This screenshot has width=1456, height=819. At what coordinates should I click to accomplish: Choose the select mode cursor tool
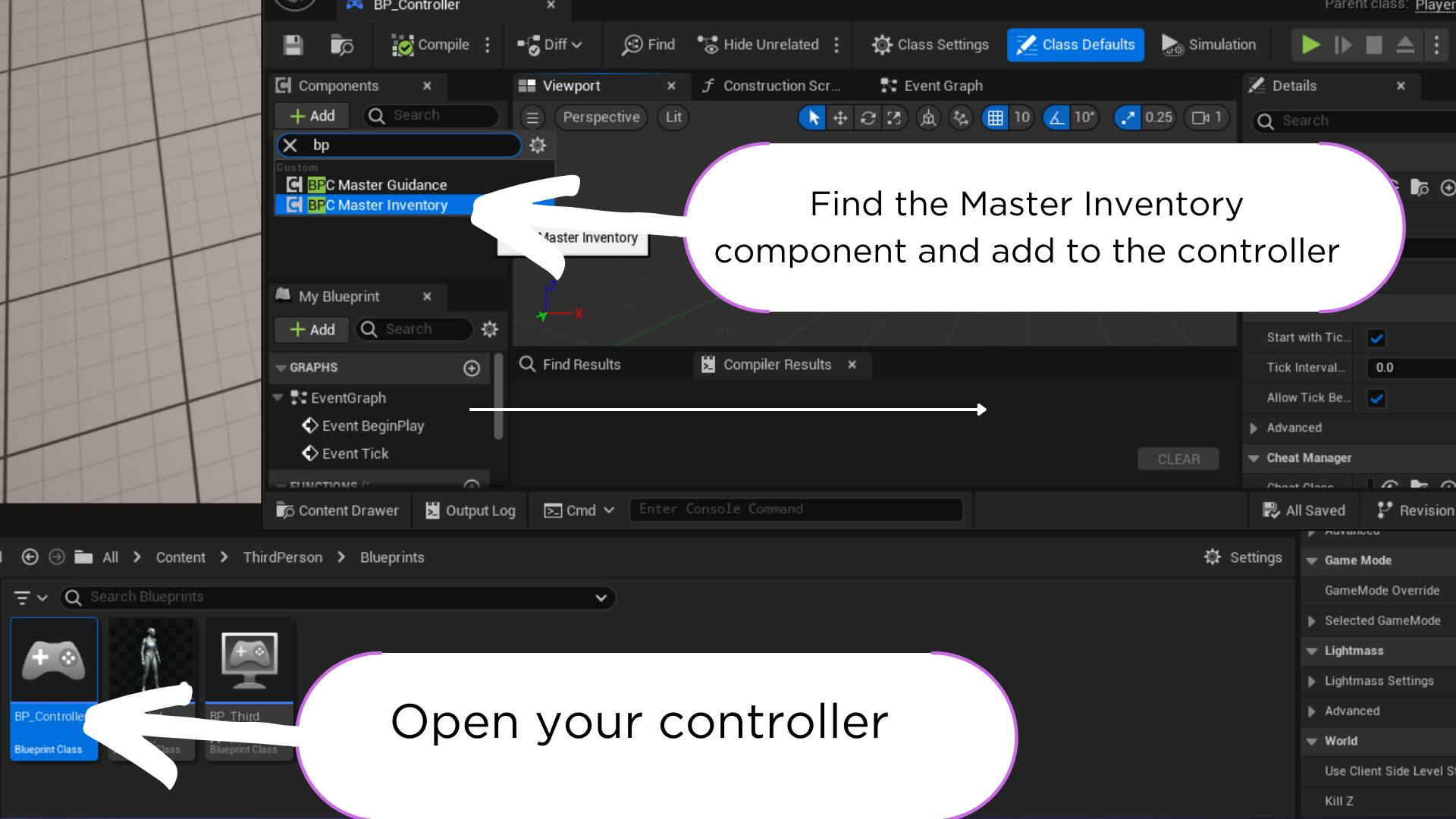point(813,118)
